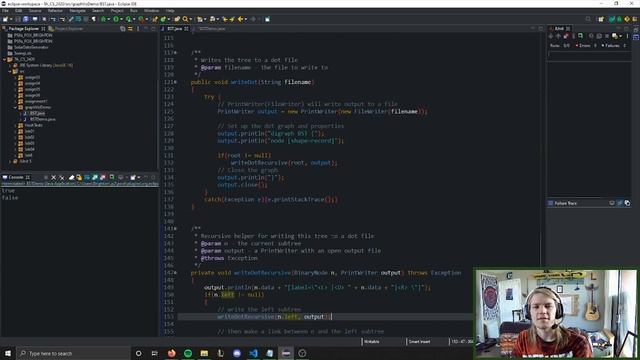
Task: Expand the JRE System Library node
Action: [10, 65]
